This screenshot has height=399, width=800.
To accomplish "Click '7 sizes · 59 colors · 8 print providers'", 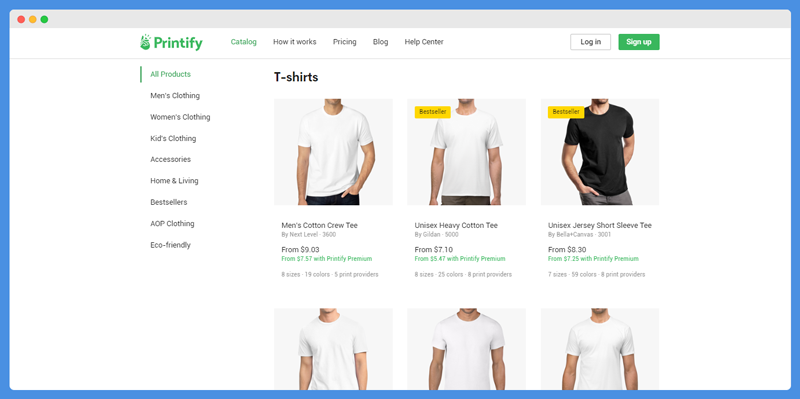I will point(597,275).
